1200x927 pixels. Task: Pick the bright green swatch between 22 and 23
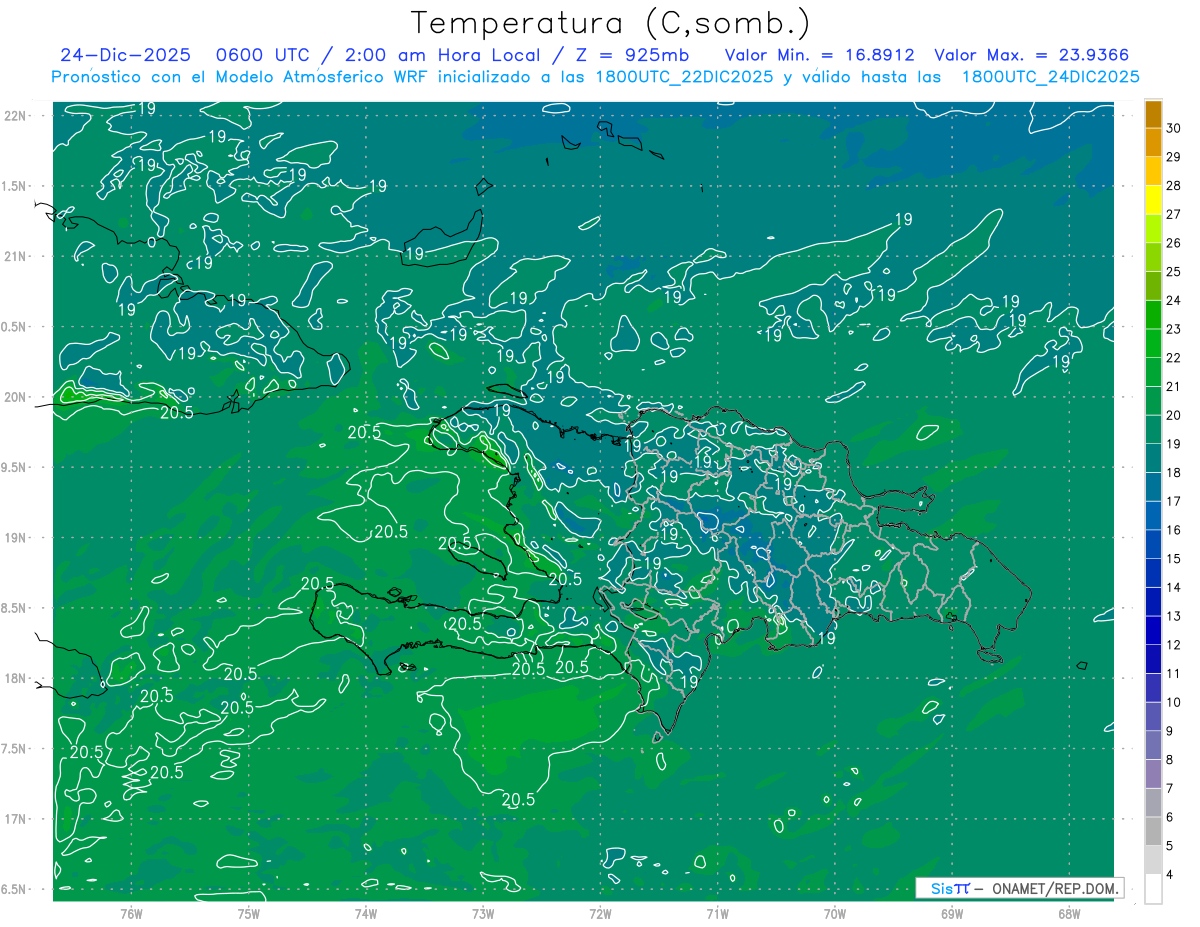click(x=1153, y=343)
